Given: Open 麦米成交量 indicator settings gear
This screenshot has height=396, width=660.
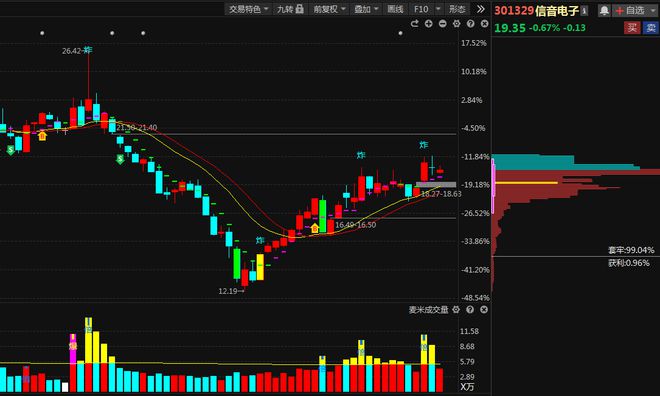Looking at the screenshot, I should tap(456, 310).
